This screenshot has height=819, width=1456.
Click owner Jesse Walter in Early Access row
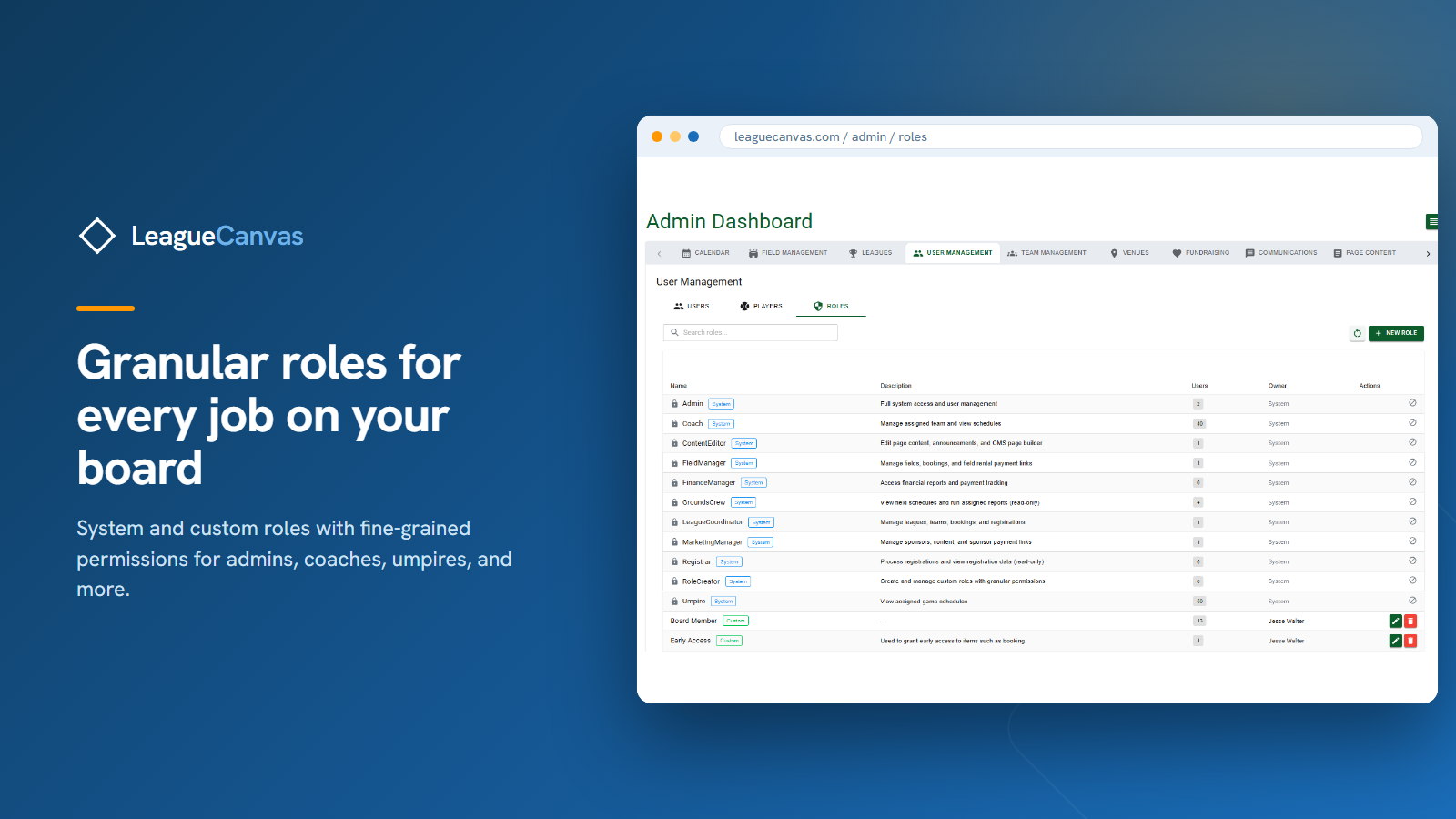[x=1286, y=641]
